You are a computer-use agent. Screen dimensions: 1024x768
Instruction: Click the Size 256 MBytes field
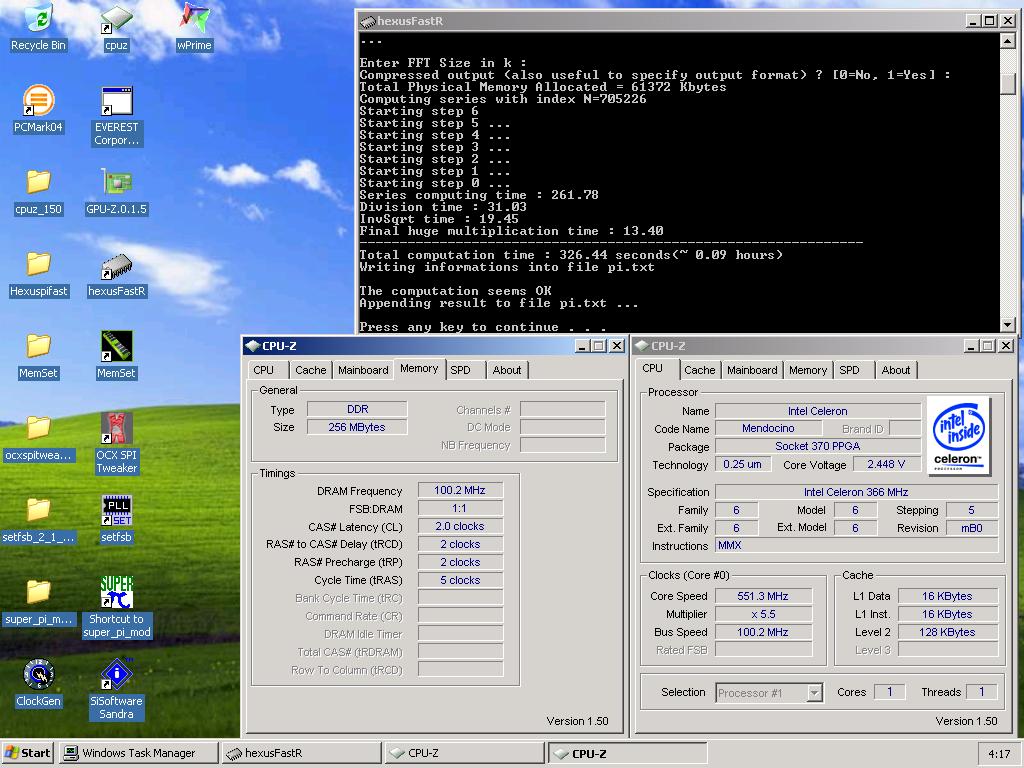357,427
